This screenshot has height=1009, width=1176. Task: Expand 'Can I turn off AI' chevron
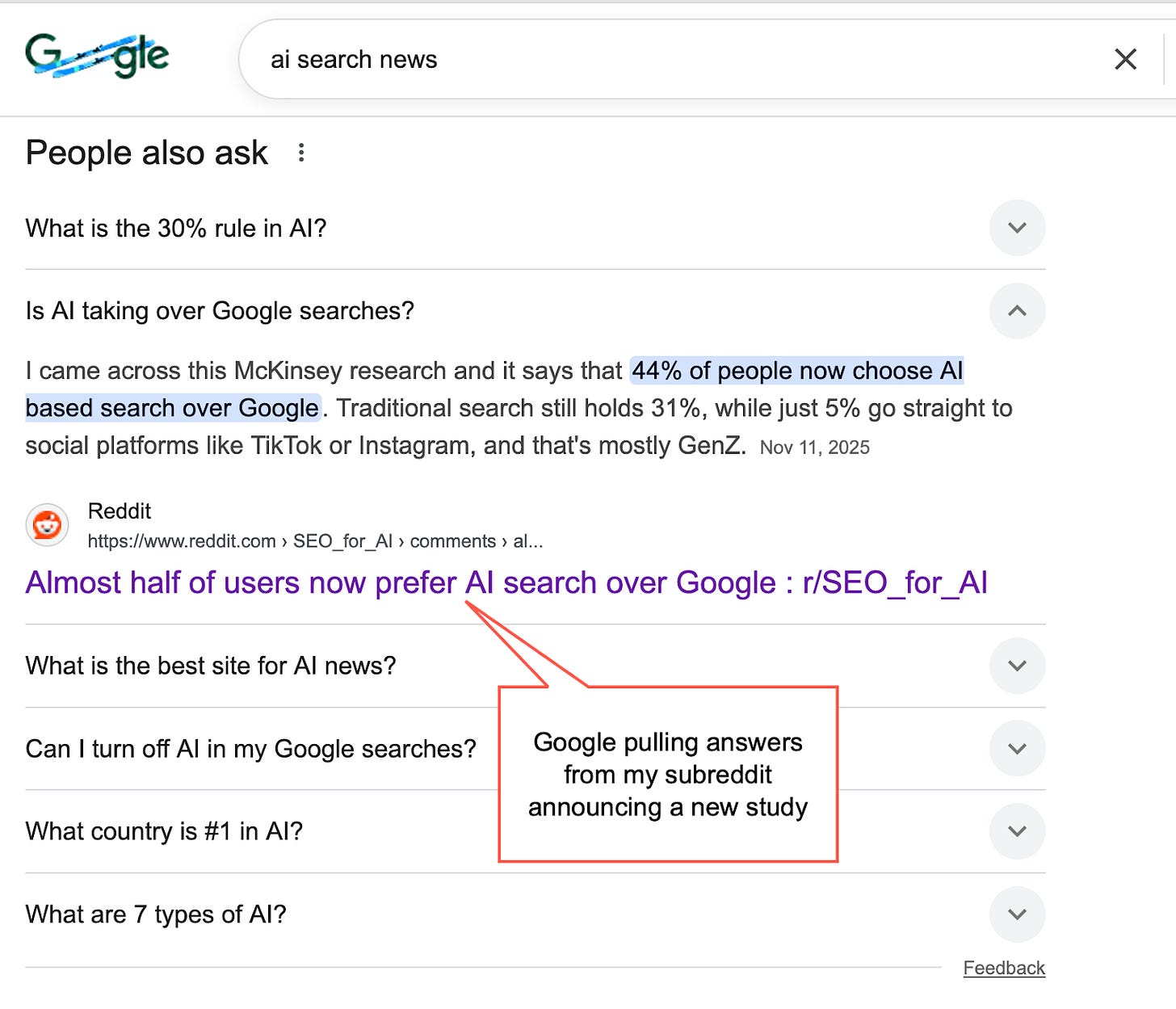click(1017, 748)
